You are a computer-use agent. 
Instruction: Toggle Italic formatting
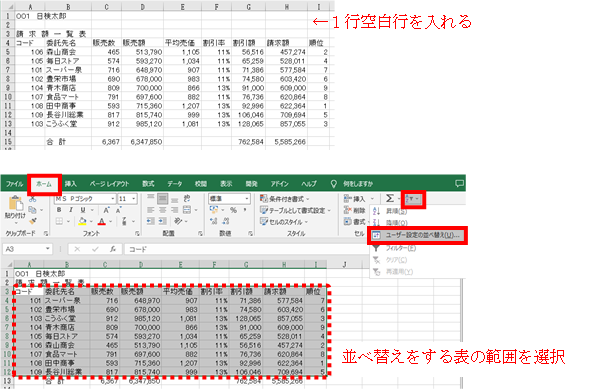(x=71, y=210)
